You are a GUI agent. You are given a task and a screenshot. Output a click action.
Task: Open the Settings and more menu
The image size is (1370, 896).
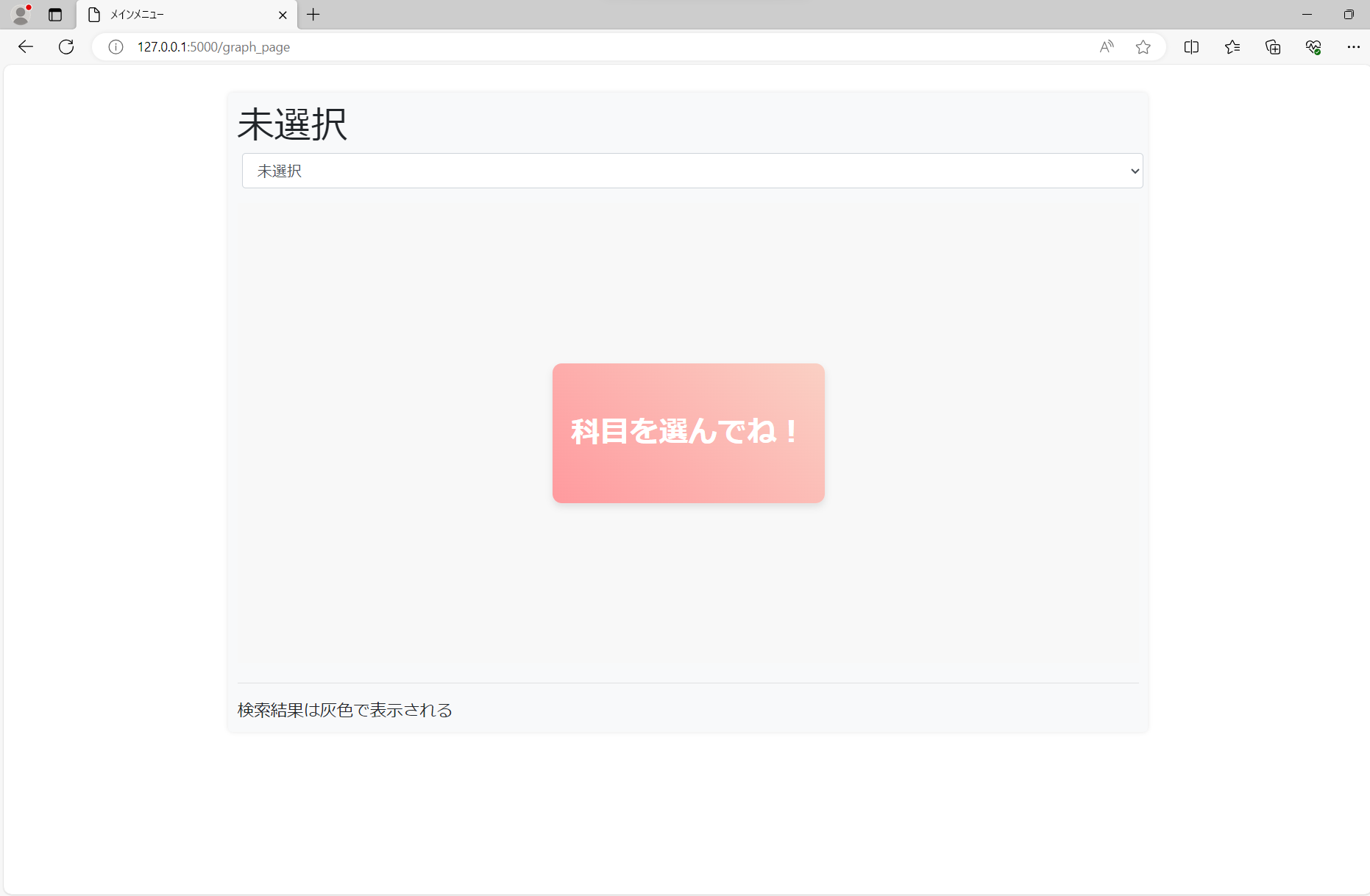[1353, 47]
